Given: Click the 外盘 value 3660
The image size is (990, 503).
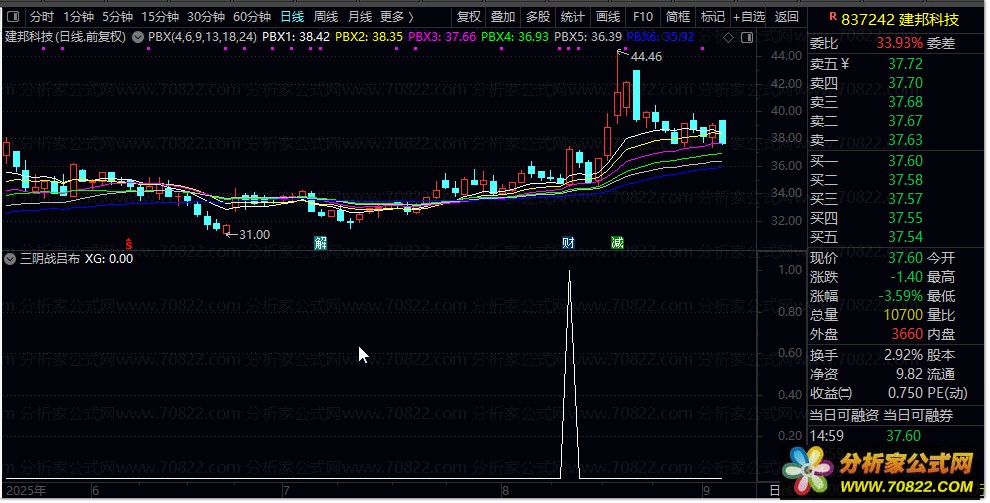Looking at the screenshot, I should pyautogui.click(x=907, y=334).
